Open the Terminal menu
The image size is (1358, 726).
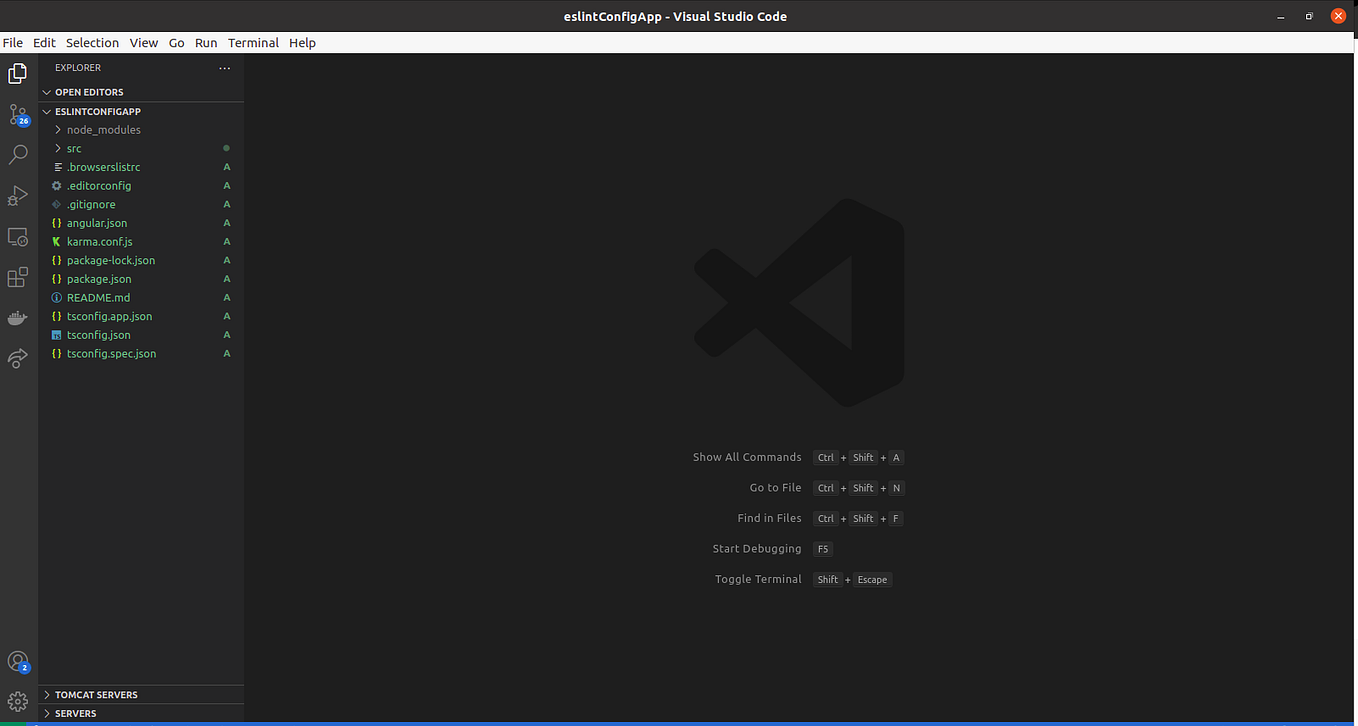253,42
